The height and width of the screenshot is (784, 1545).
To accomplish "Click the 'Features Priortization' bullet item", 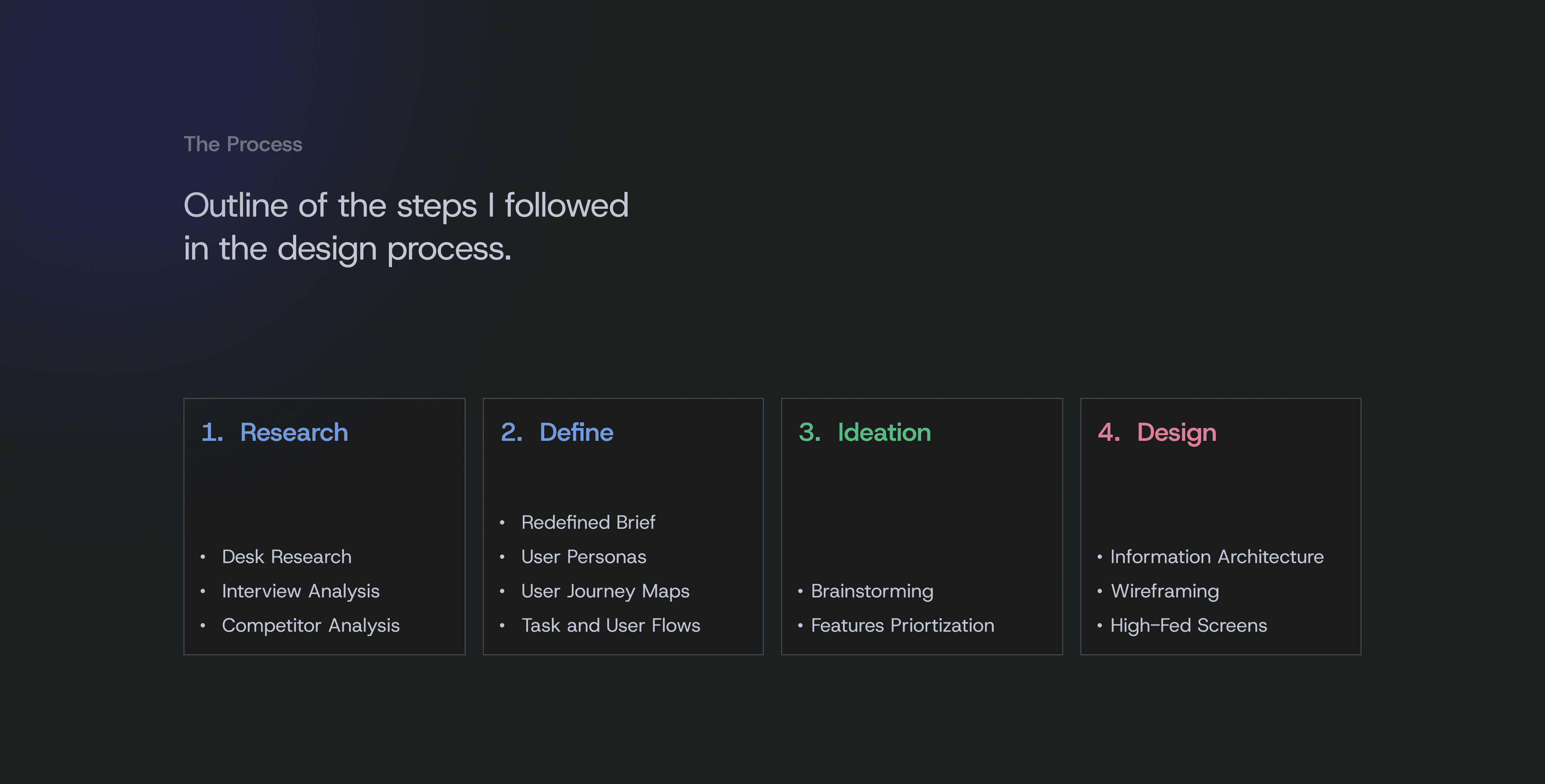I will tap(902, 625).
